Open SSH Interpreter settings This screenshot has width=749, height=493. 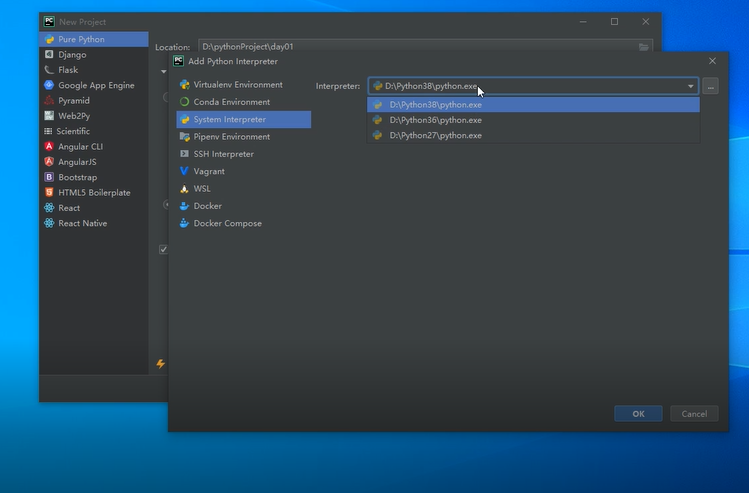244,154
